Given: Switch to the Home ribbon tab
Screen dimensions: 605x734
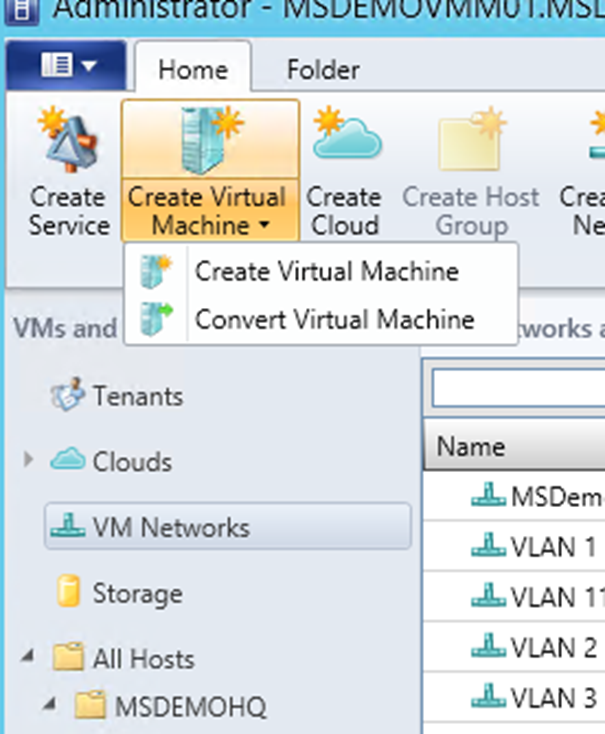Looking at the screenshot, I should point(193,70).
